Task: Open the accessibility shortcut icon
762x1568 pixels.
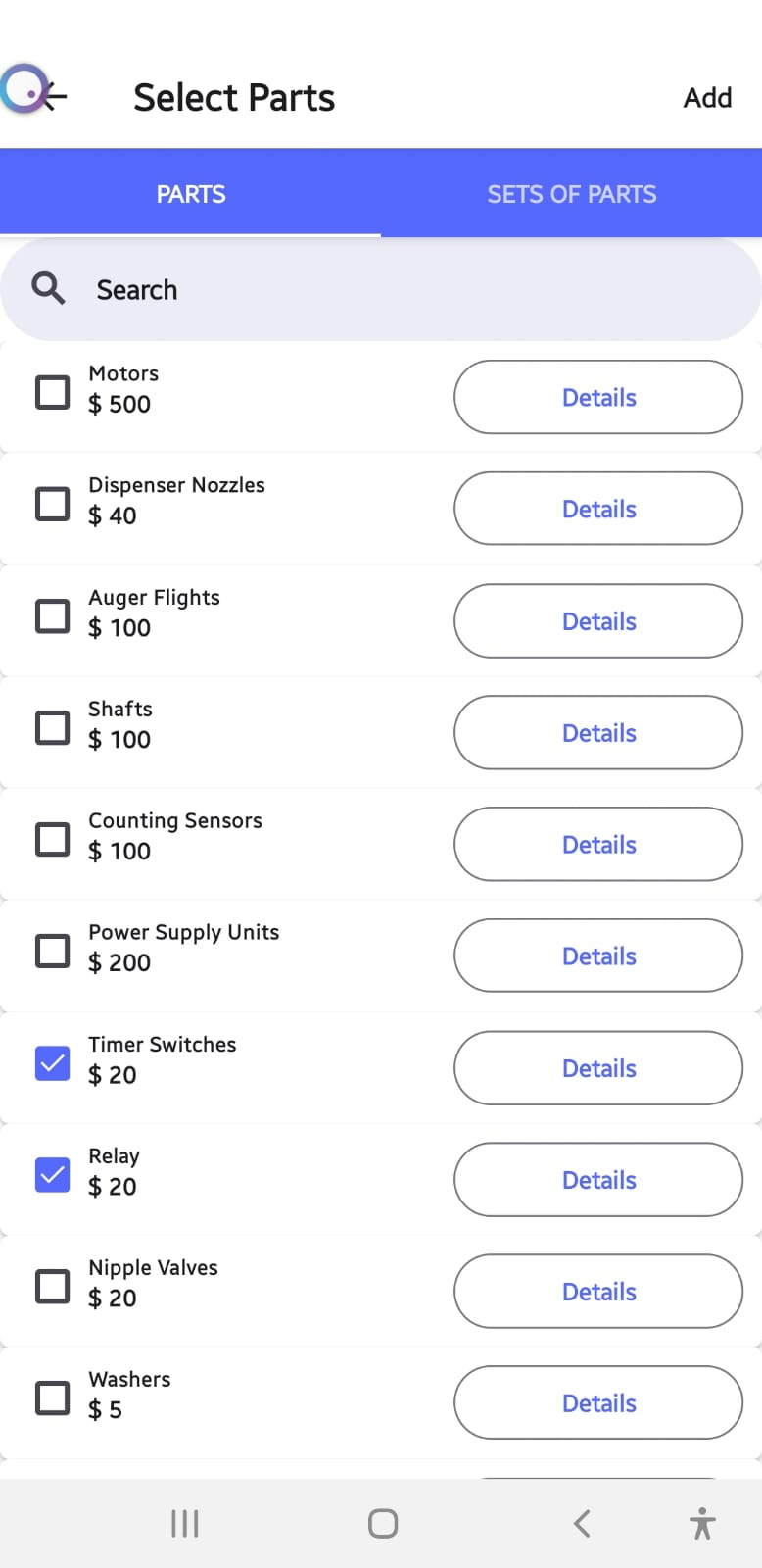Action: point(702,1523)
